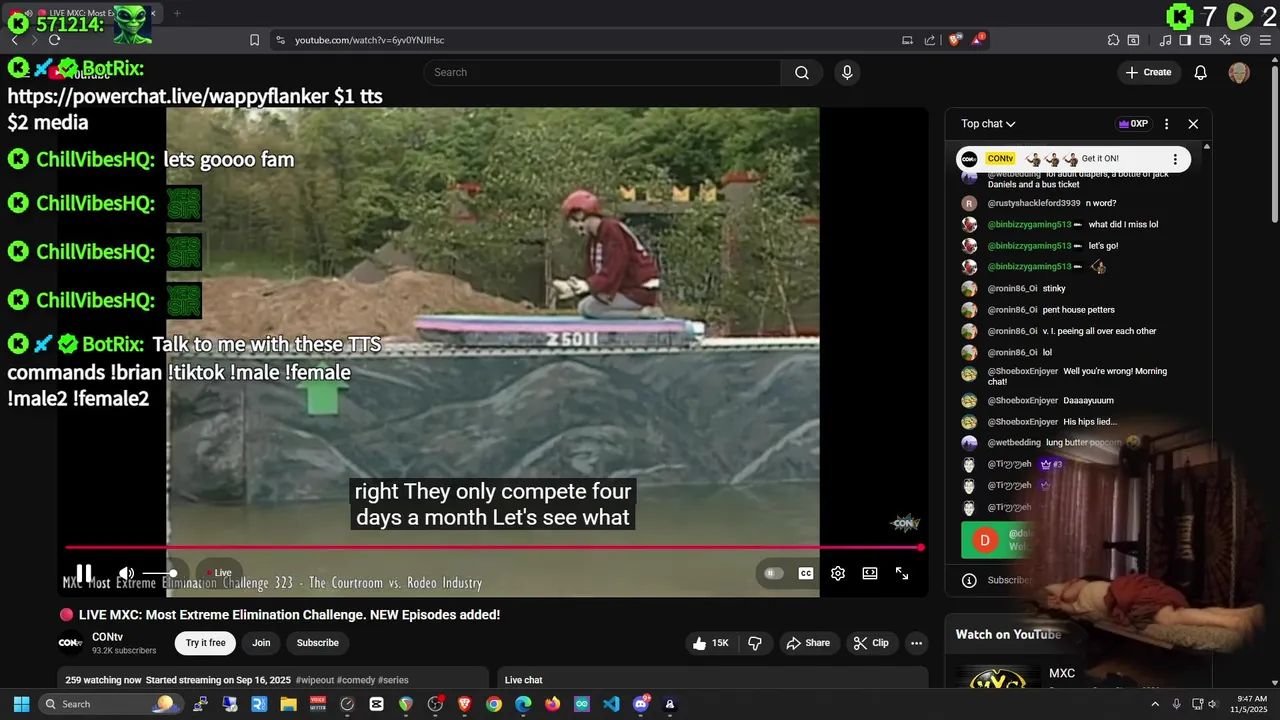Open Visual Studio Code from taskbar

pyautogui.click(x=611, y=704)
